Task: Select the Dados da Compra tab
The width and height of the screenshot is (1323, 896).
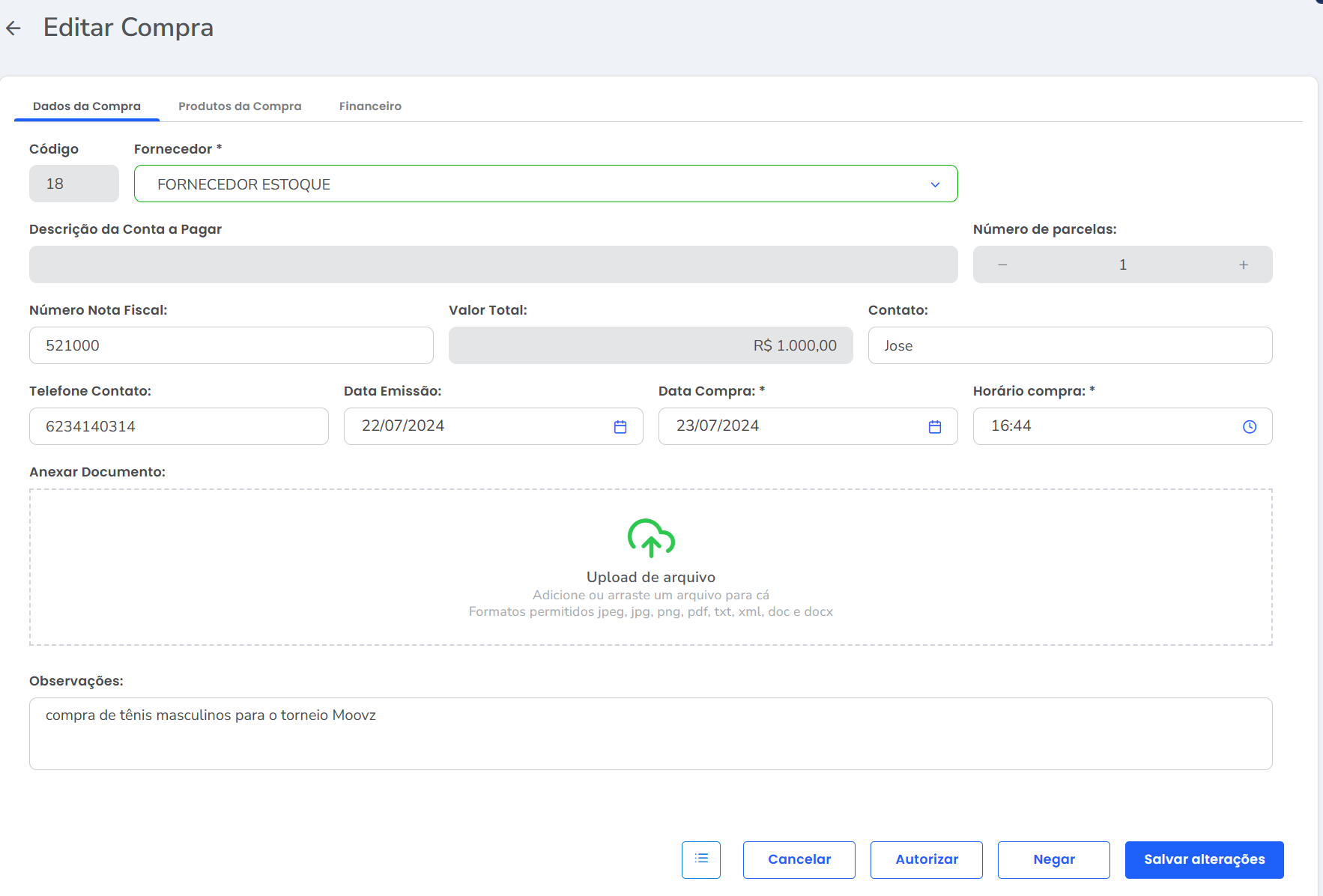Action: [87, 106]
